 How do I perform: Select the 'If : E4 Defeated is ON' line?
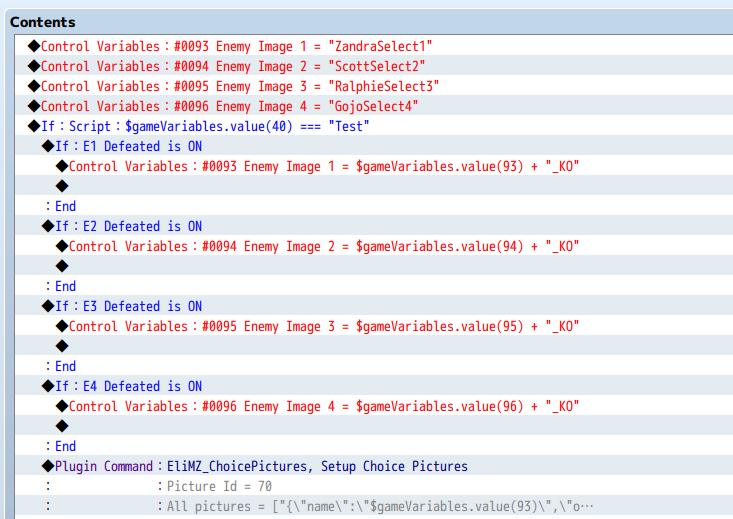[374, 386]
